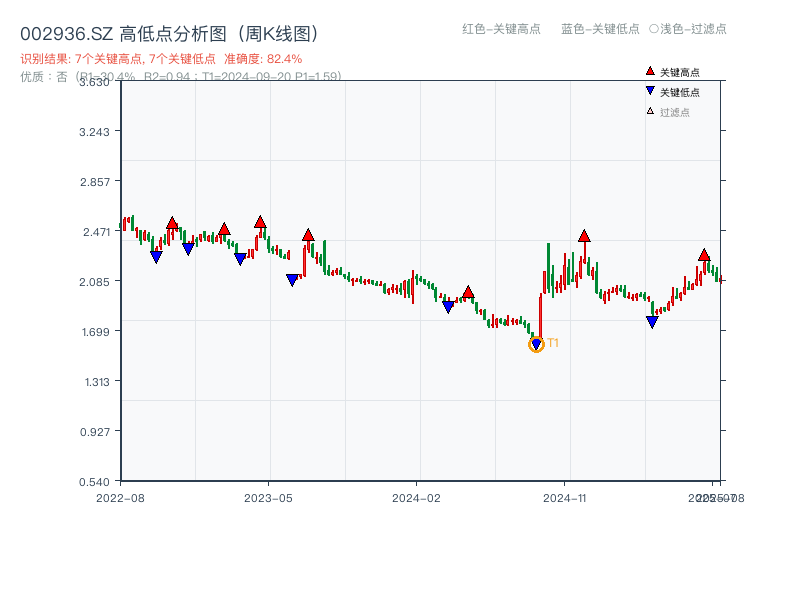Image resolution: width=800 pixels, height=600 pixels.
Task: Click the 002936.SZ 高低点分析图 title
Action: (169, 34)
